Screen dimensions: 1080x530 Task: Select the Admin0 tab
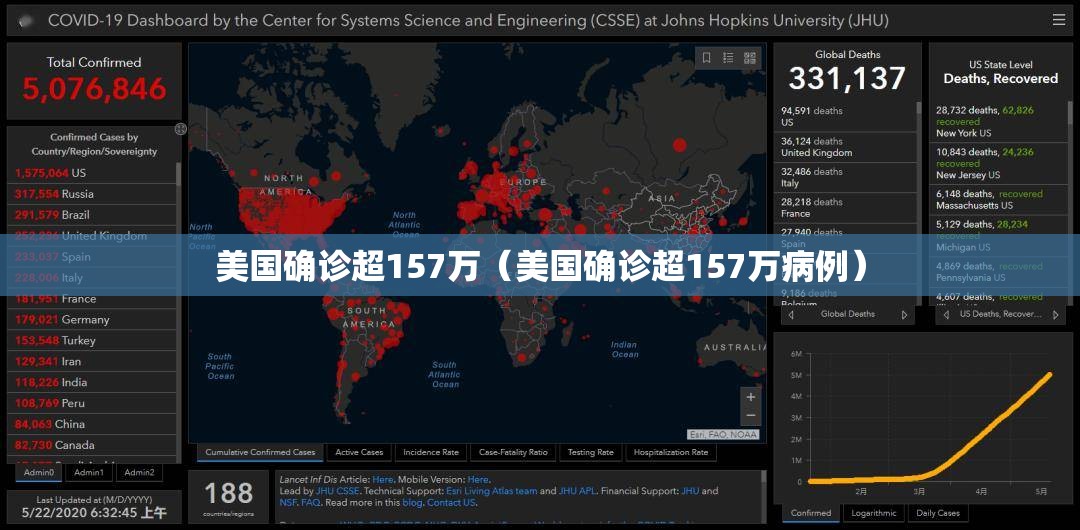(39, 472)
